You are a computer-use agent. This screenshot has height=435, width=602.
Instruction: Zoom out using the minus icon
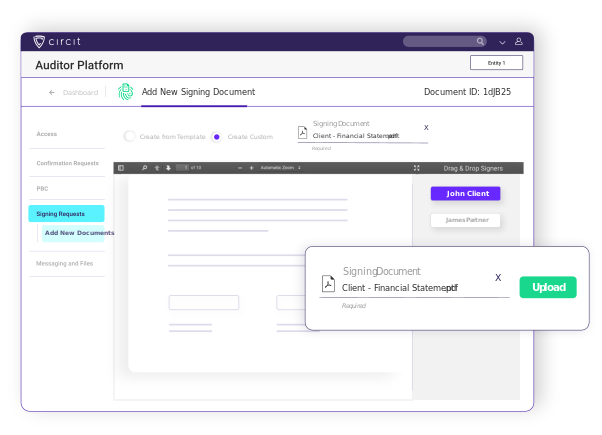coord(239,168)
